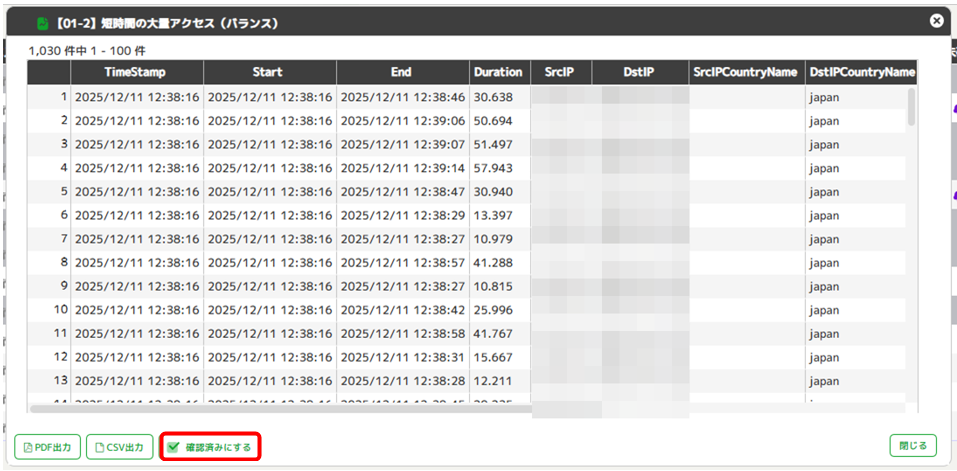Click End cell 2025/12/11 12:39:14
This screenshot has width=957, height=471.
click(x=403, y=168)
